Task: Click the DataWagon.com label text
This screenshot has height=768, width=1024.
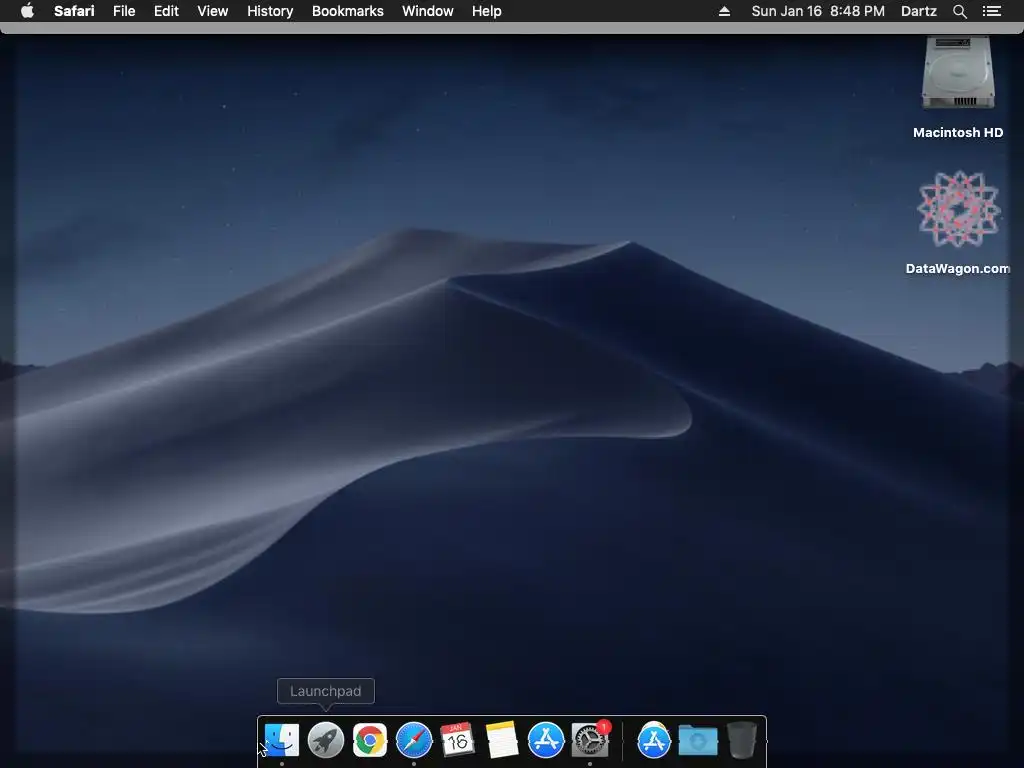Action: pyautogui.click(x=958, y=268)
